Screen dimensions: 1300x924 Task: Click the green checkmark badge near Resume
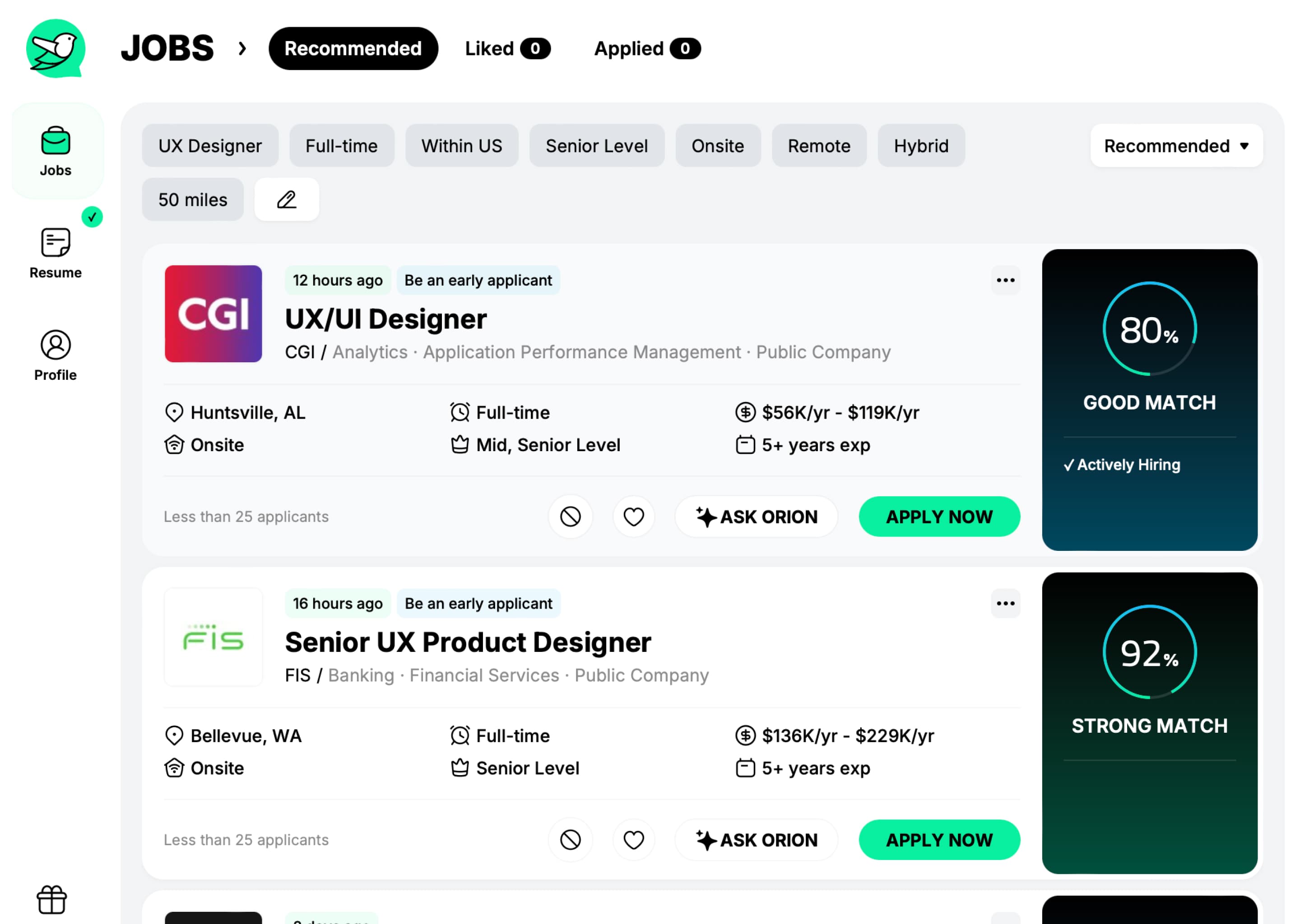pos(92,217)
